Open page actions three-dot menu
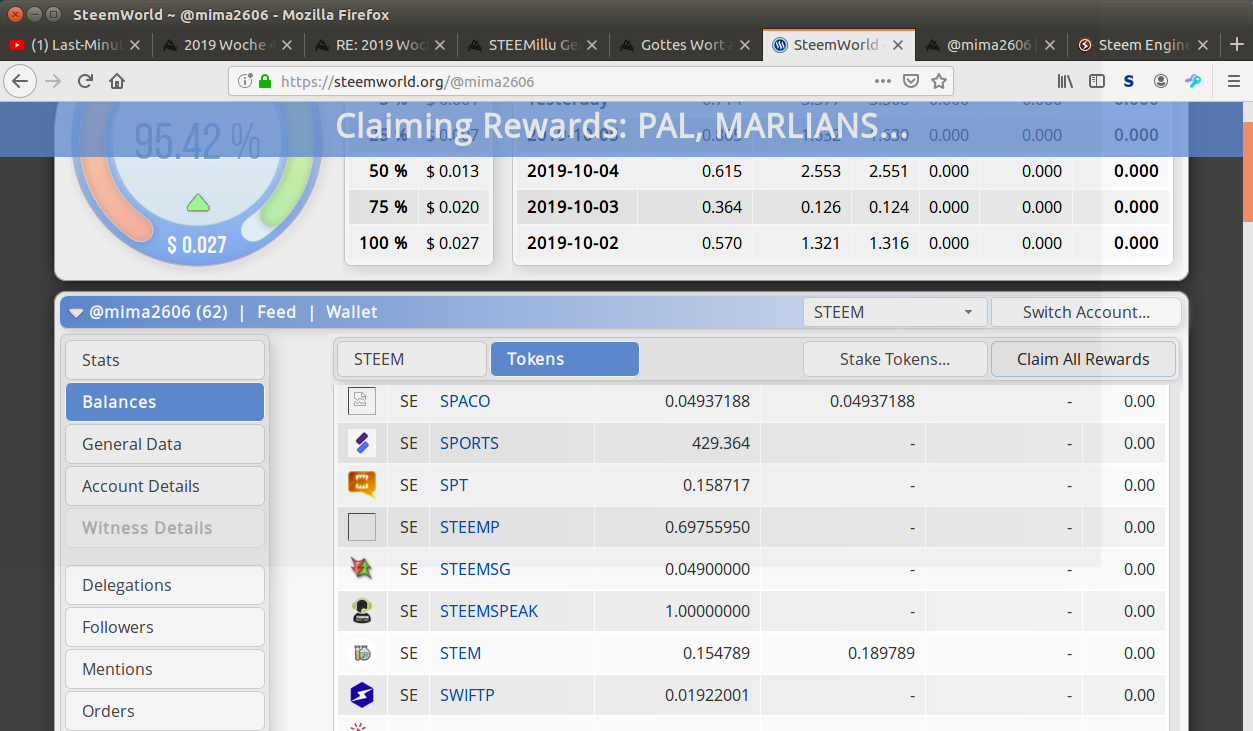Viewport: 1253px width, 731px height. tap(882, 81)
